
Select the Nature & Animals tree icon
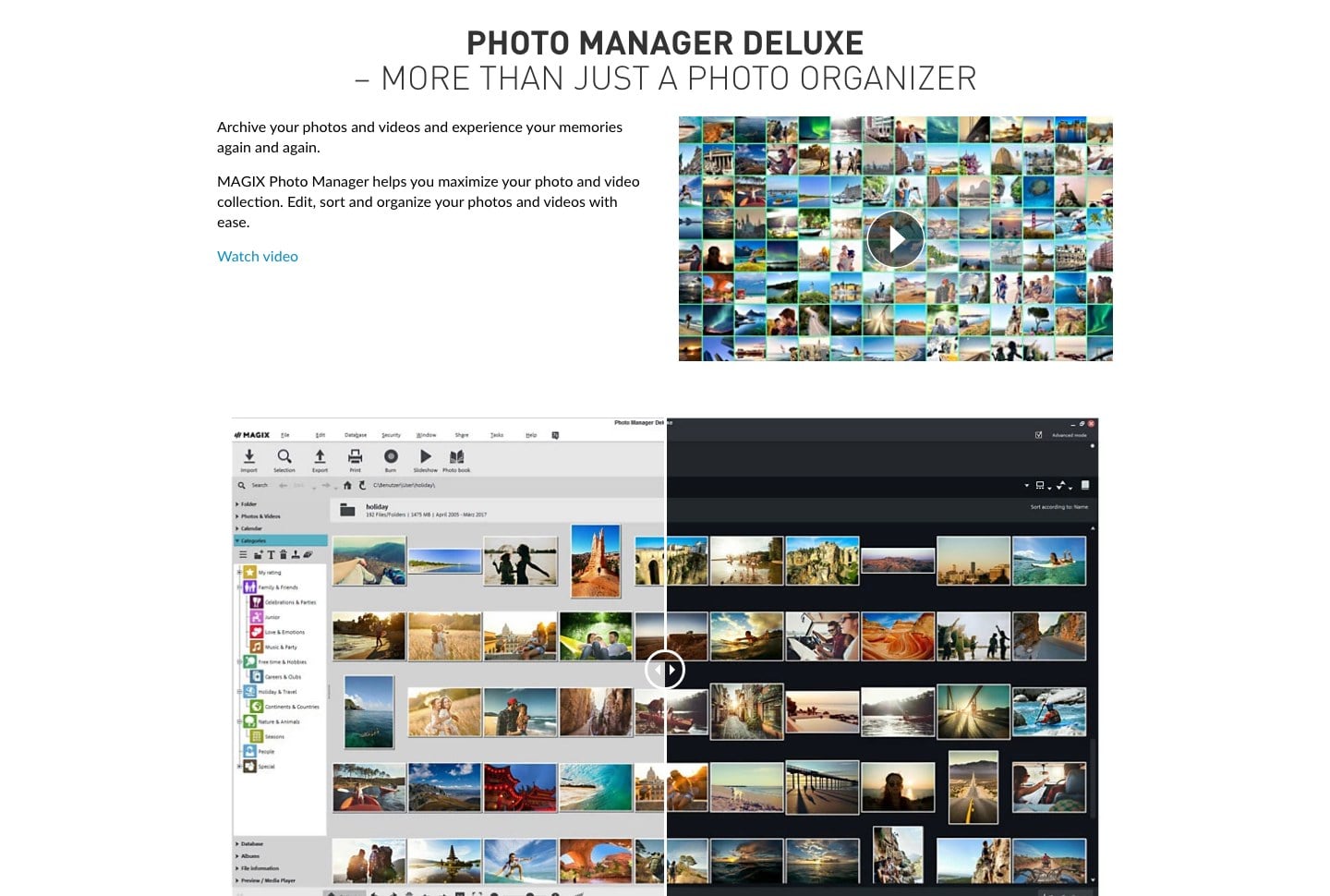[249, 721]
